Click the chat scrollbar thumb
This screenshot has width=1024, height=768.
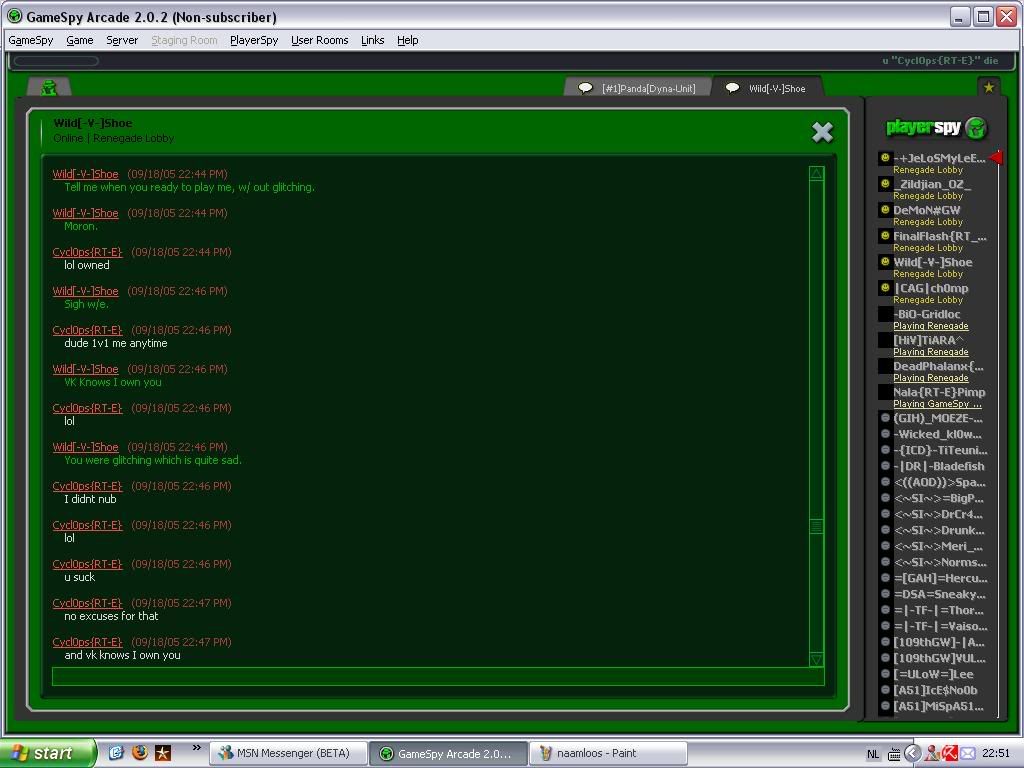(x=816, y=526)
